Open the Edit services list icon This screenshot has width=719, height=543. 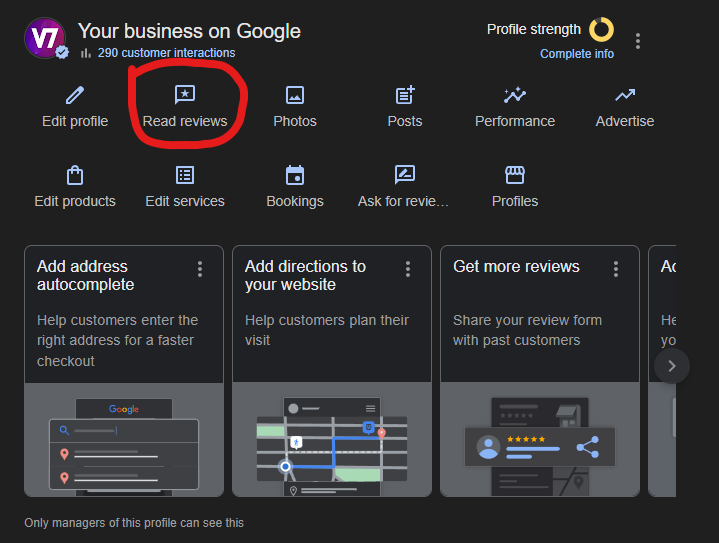185,176
